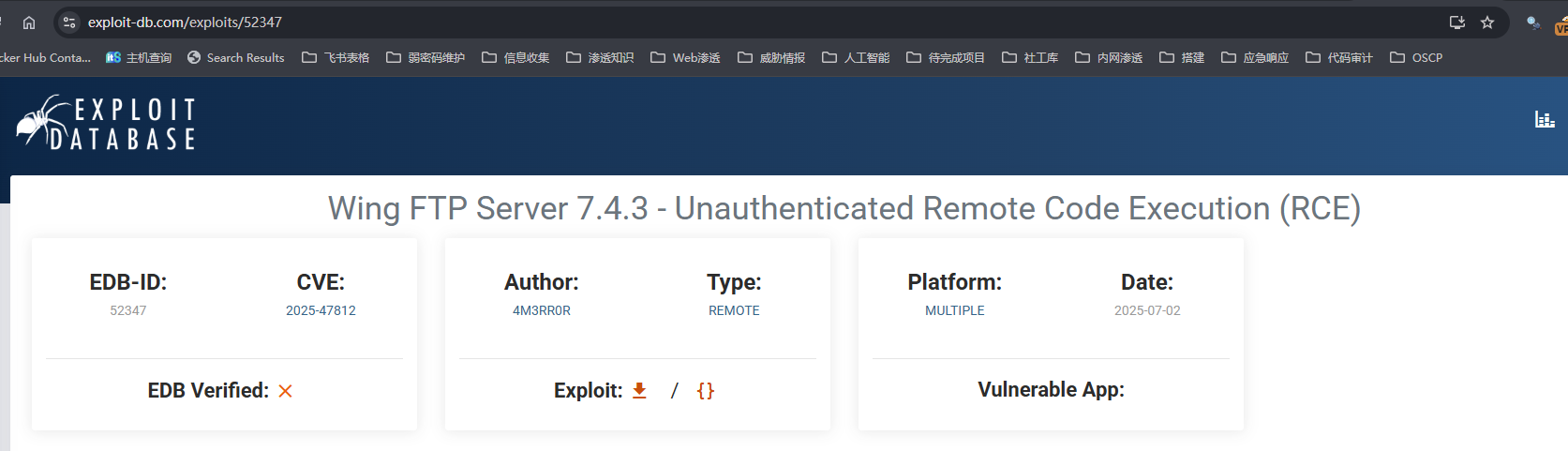This screenshot has height=451, width=1568.
Task: Open the 威胁情报 bookmark folder
Action: (771, 57)
